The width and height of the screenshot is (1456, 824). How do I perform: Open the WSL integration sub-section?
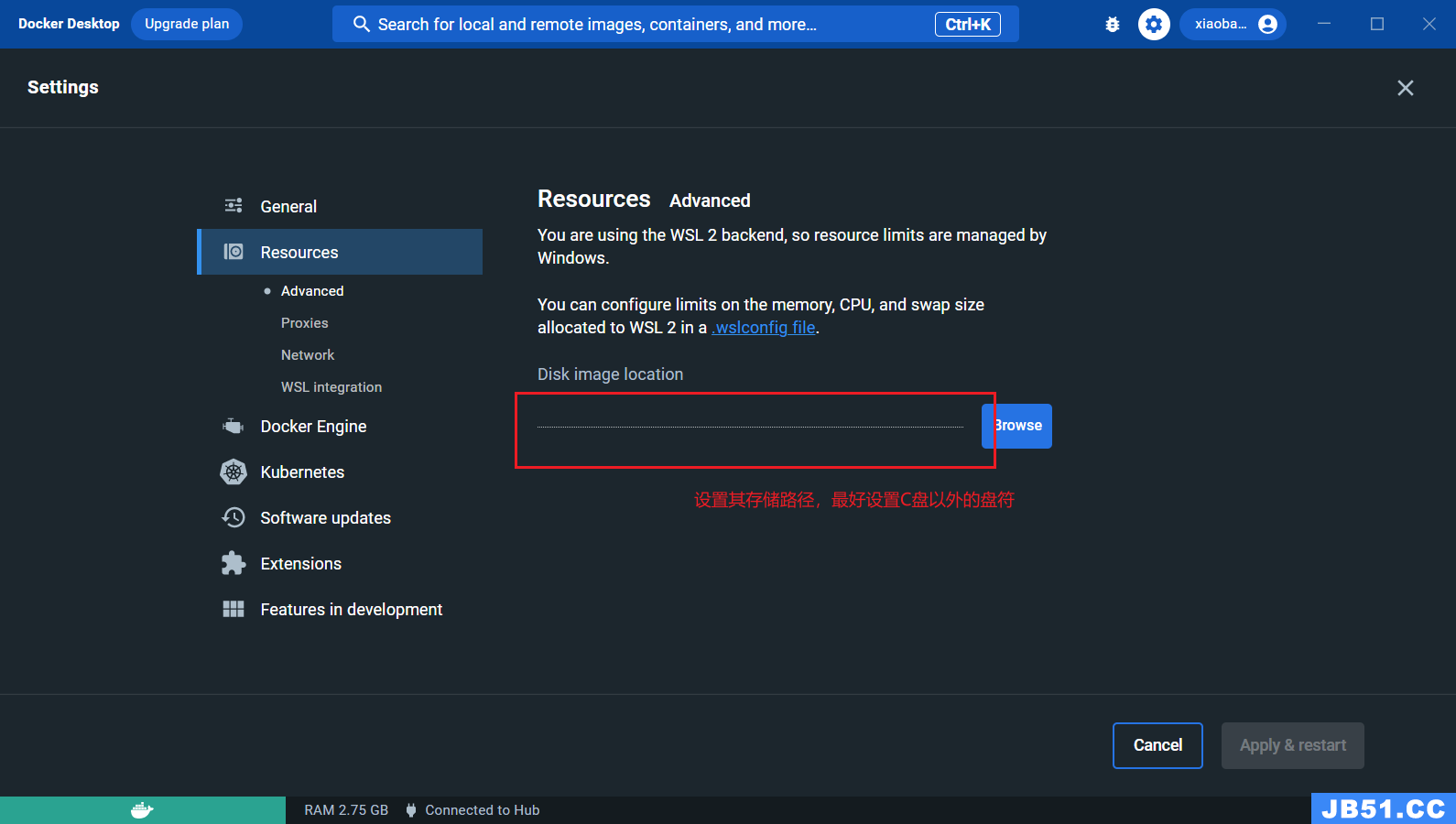[x=331, y=387]
